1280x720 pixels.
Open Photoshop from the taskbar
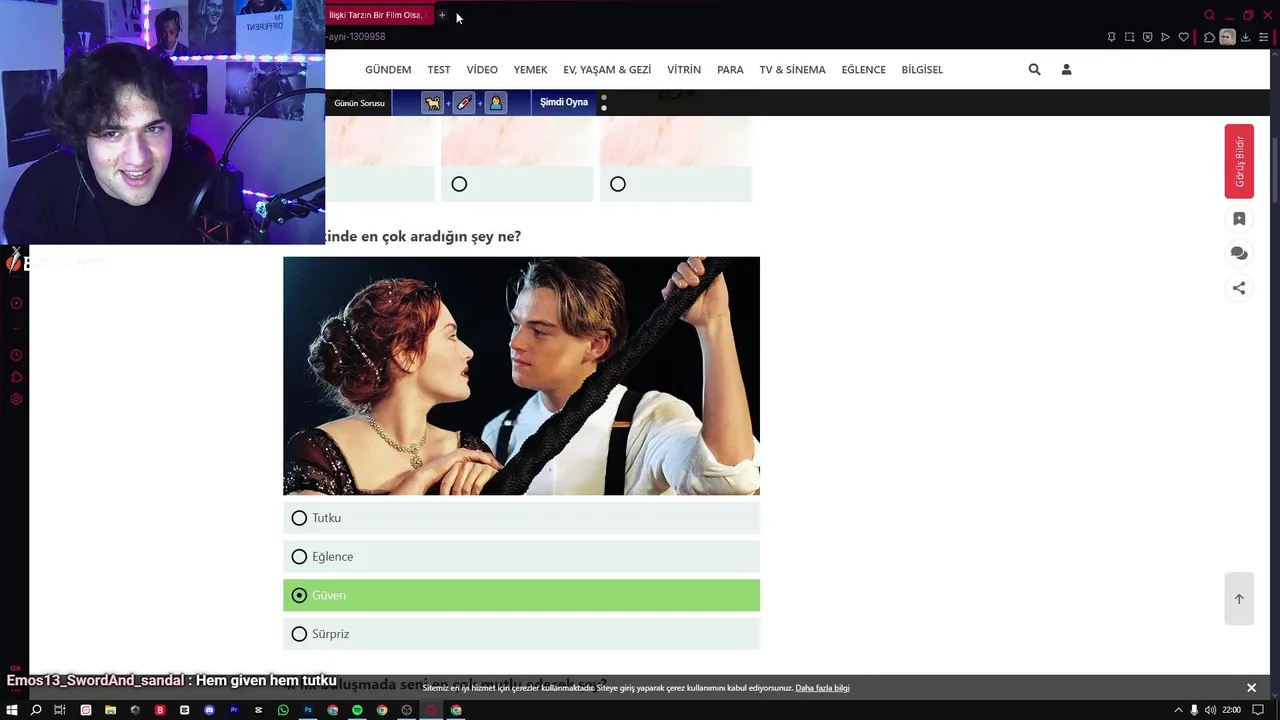click(308, 710)
